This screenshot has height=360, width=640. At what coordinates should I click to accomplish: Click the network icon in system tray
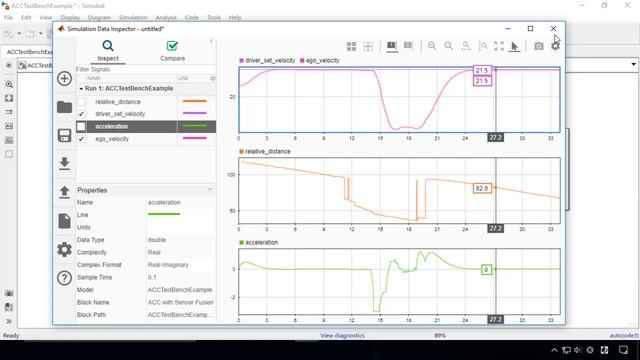(566, 350)
